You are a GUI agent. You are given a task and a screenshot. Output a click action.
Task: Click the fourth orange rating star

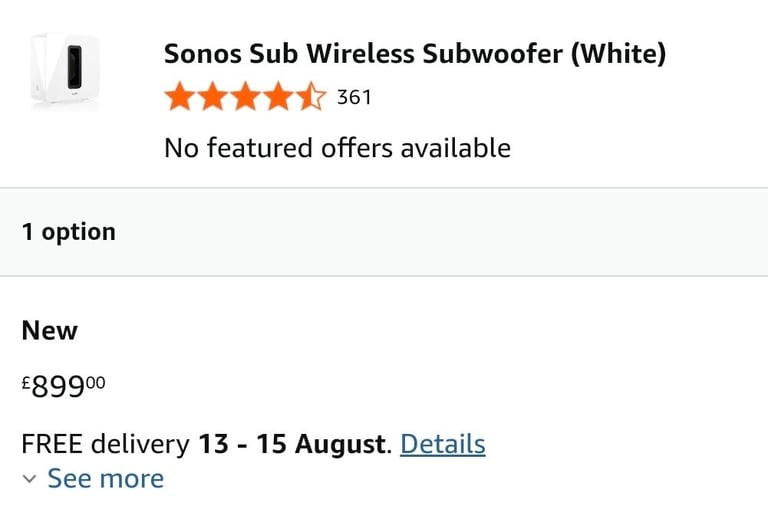point(278,97)
